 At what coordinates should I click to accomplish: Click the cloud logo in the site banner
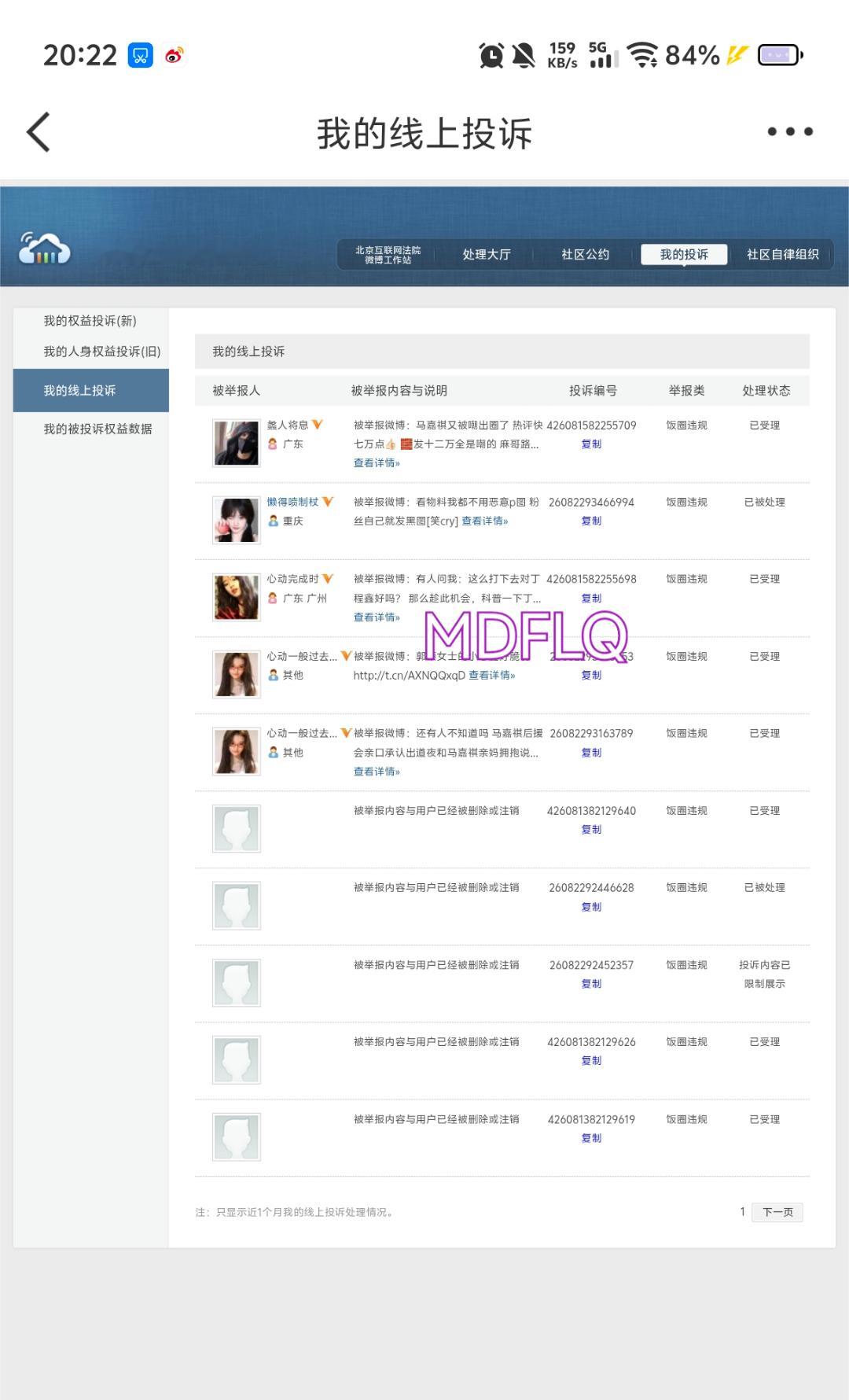(x=44, y=248)
